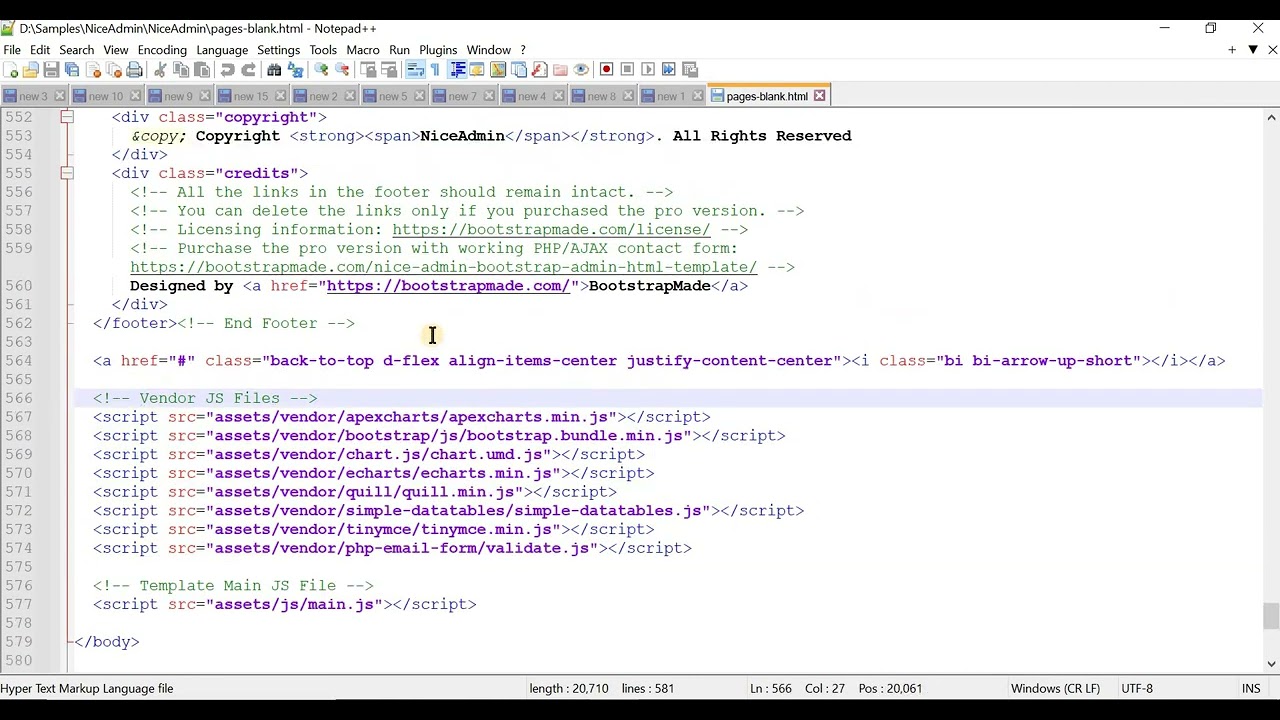This screenshot has width=1280, height=720.
Task: Cut selection with the scissors icon
Action: pos(160,69)
